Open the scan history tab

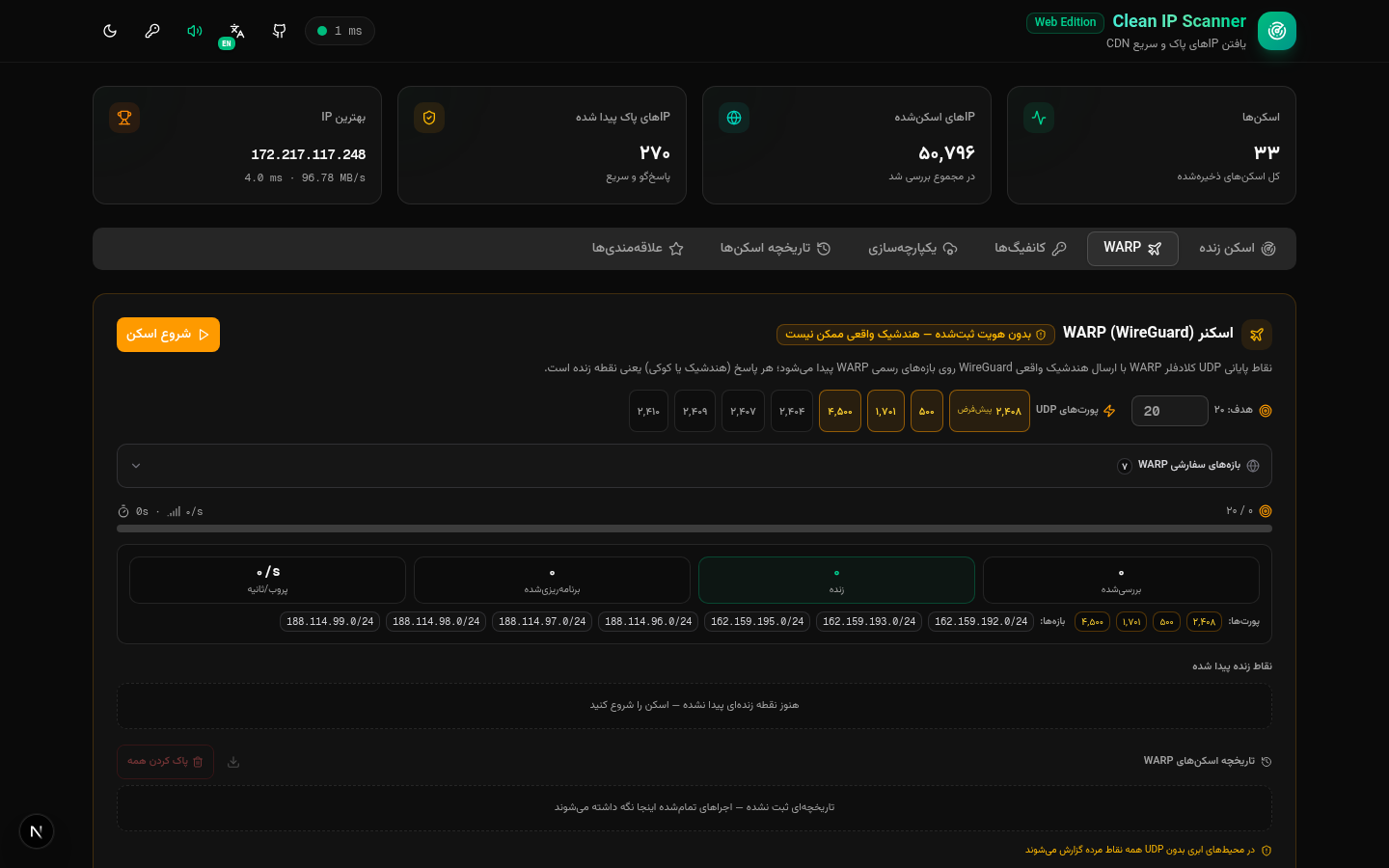click(x=776, y=249)
